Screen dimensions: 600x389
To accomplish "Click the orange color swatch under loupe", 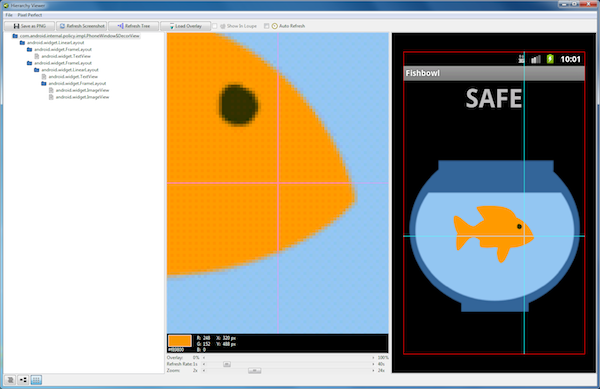I will coord(180,341).
